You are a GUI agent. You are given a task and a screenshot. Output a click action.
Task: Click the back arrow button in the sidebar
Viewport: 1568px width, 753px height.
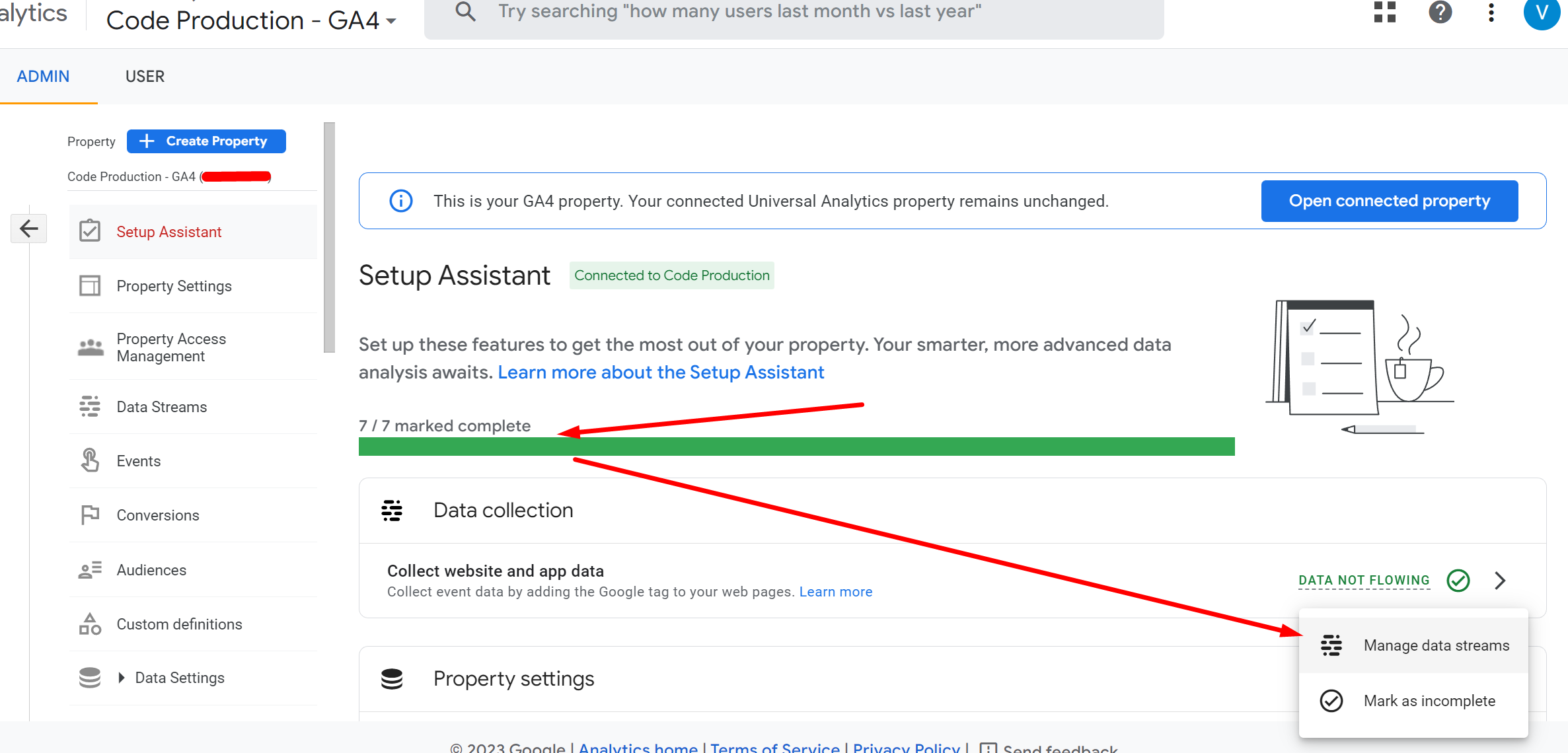(x=29, y=229)
